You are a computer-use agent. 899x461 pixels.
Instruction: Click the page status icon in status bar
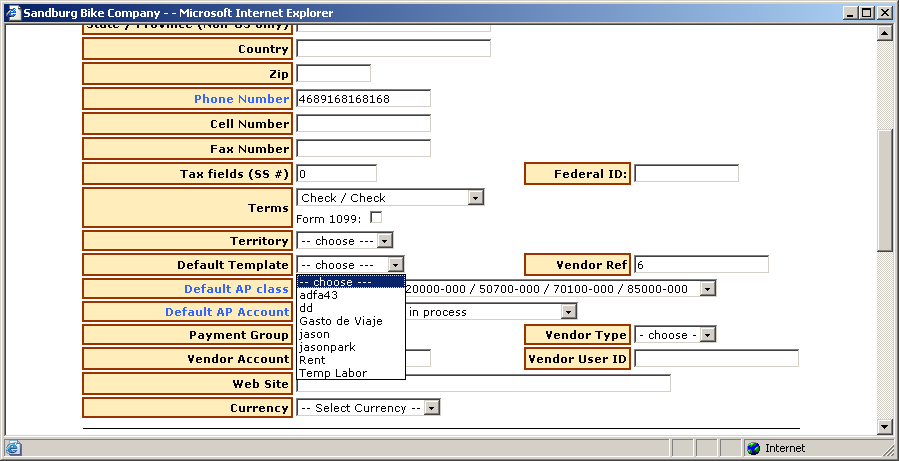point(13,448)
